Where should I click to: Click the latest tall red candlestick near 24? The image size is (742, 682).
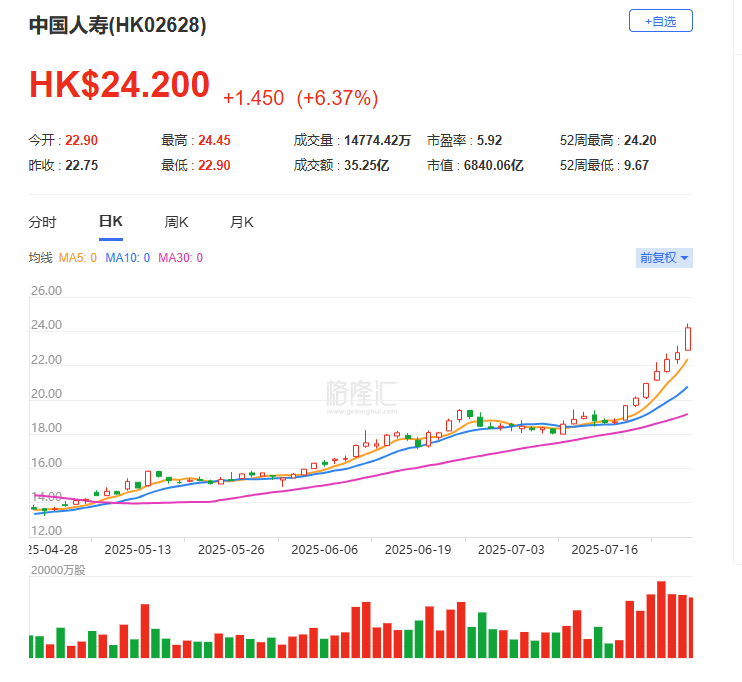(x=688, y=338)
